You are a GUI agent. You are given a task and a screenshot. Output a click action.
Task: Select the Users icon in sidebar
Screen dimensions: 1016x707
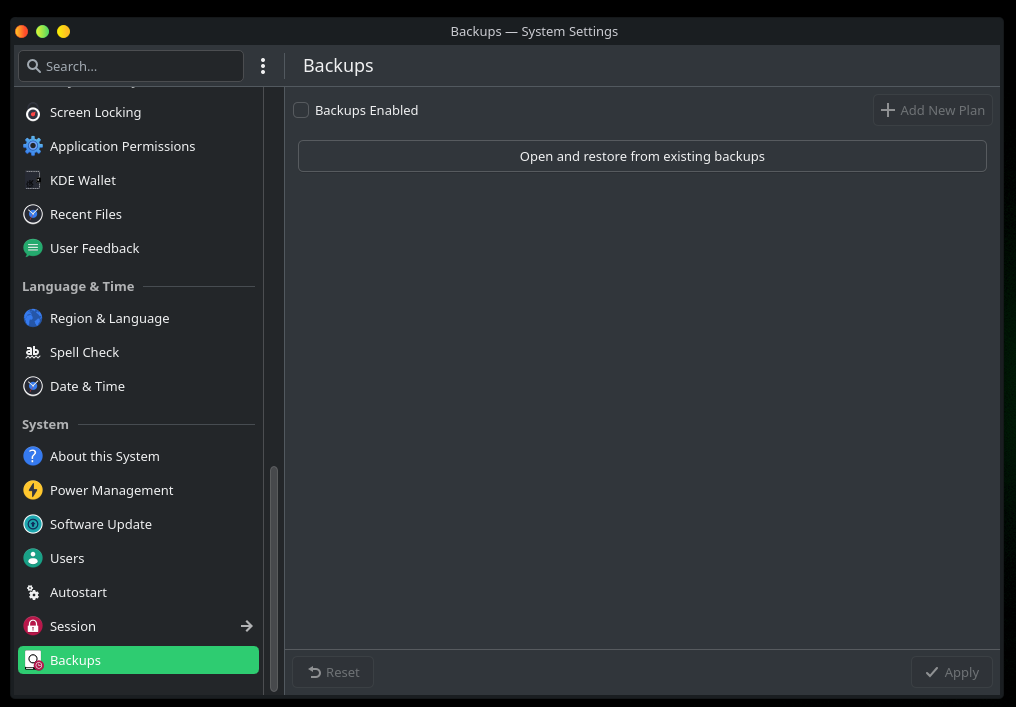coord(33,559)
